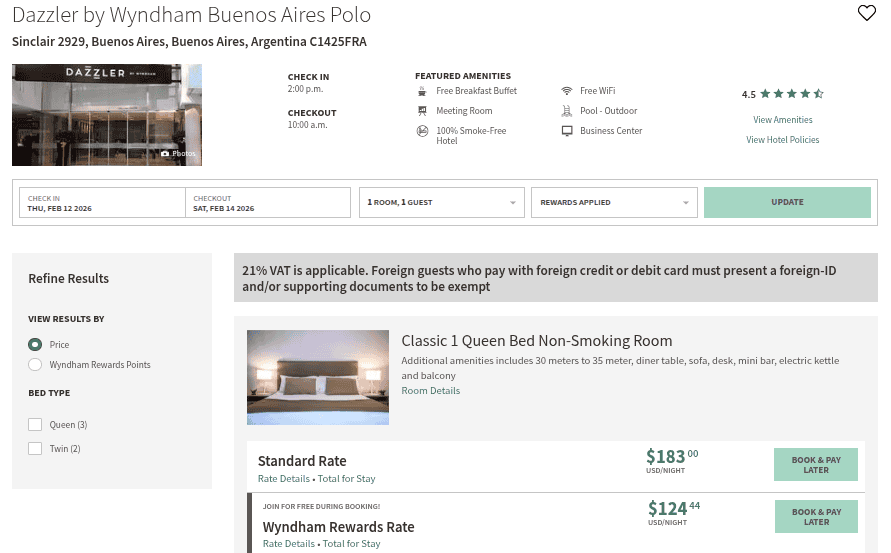The image size is (891, 553).
Task: Click the Standard Rate heading
Action: (x=302, y=461)
